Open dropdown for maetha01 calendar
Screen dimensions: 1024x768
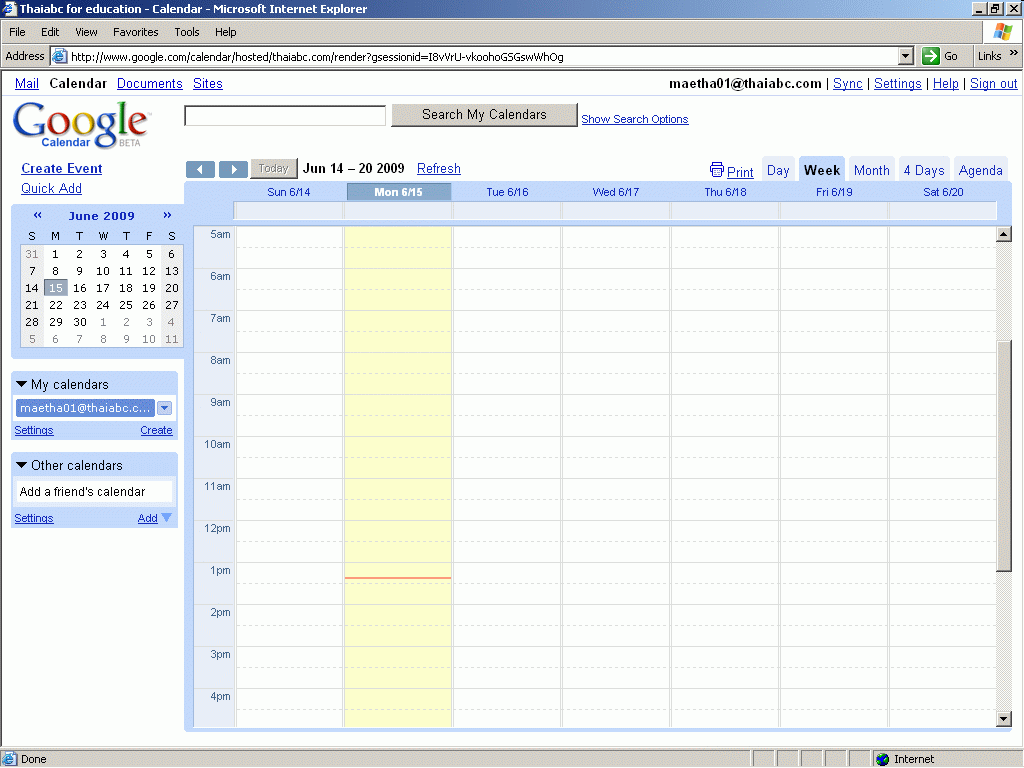pos(165,408)
